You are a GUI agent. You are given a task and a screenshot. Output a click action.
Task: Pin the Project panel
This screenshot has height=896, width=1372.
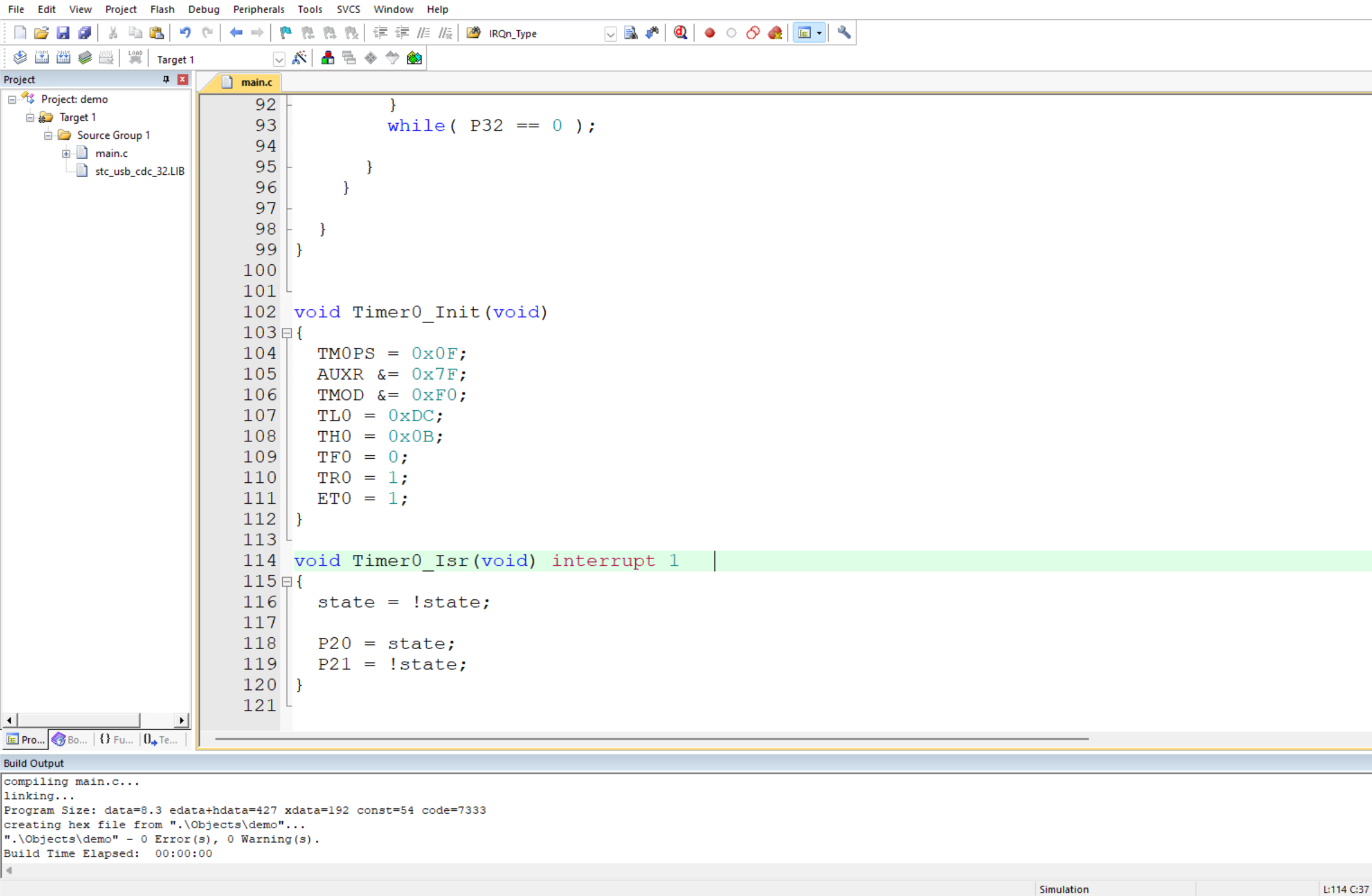coord(166,79)
